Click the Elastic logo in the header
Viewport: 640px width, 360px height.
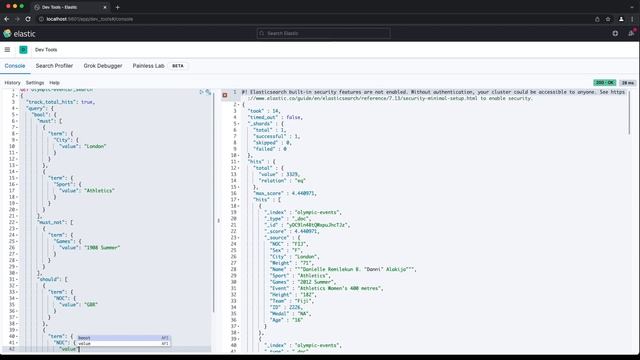[x=19, y=33]
